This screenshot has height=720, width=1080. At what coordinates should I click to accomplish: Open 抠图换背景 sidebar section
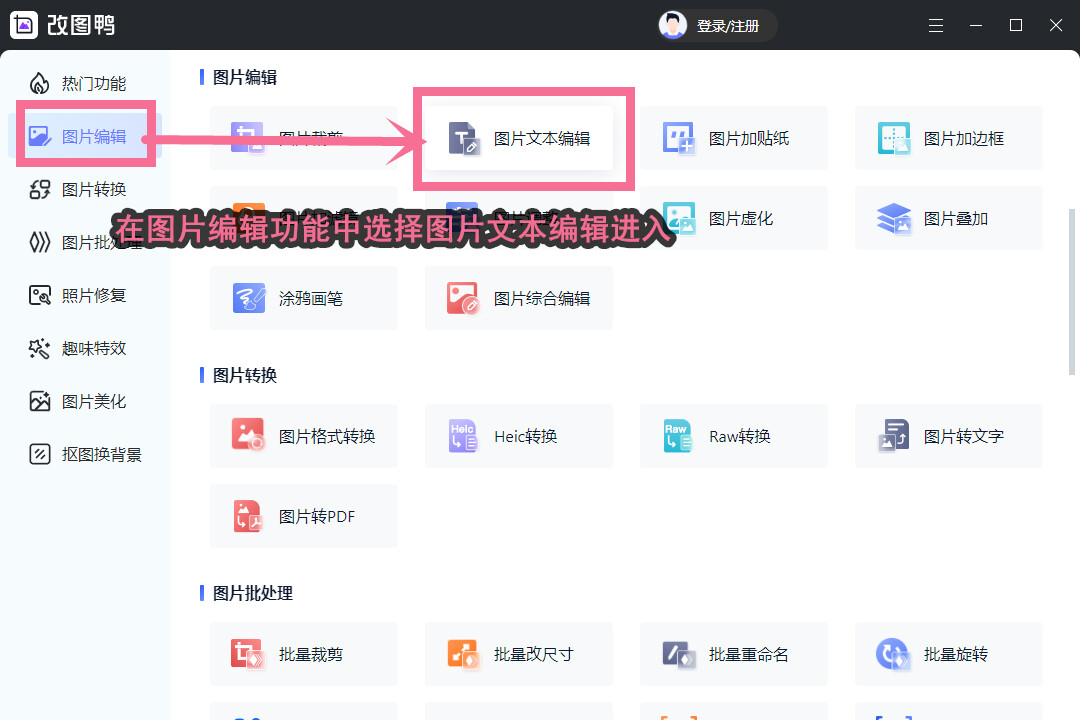pos(84,455)
